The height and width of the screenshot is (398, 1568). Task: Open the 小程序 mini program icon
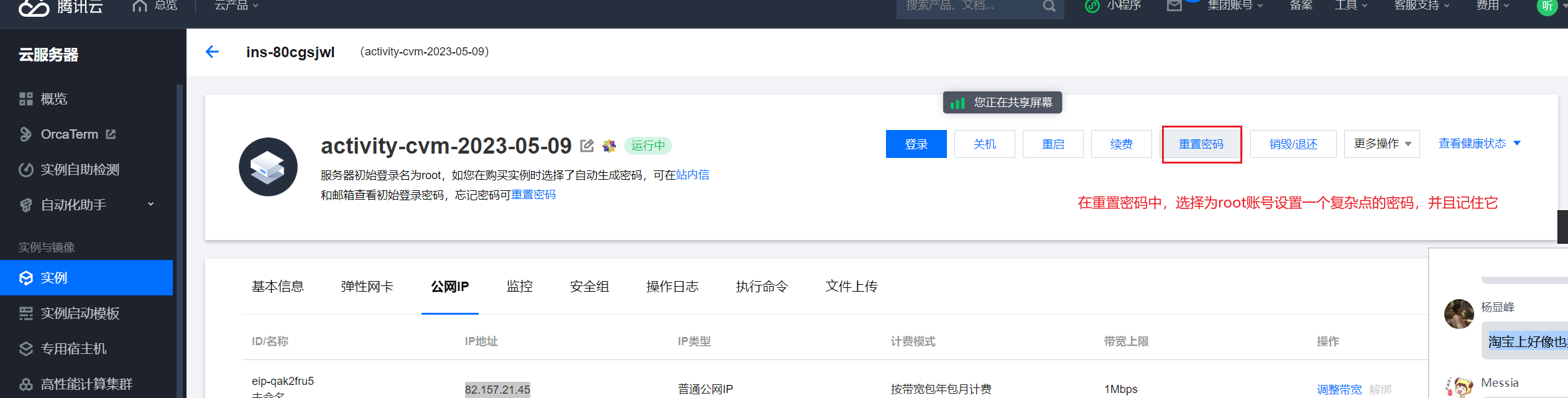click(x=1092, y=6)
